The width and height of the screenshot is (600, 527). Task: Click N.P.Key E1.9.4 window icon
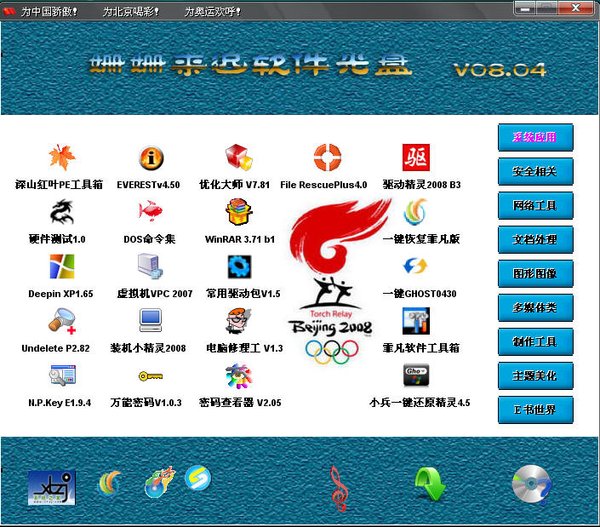tap(62, 375)
